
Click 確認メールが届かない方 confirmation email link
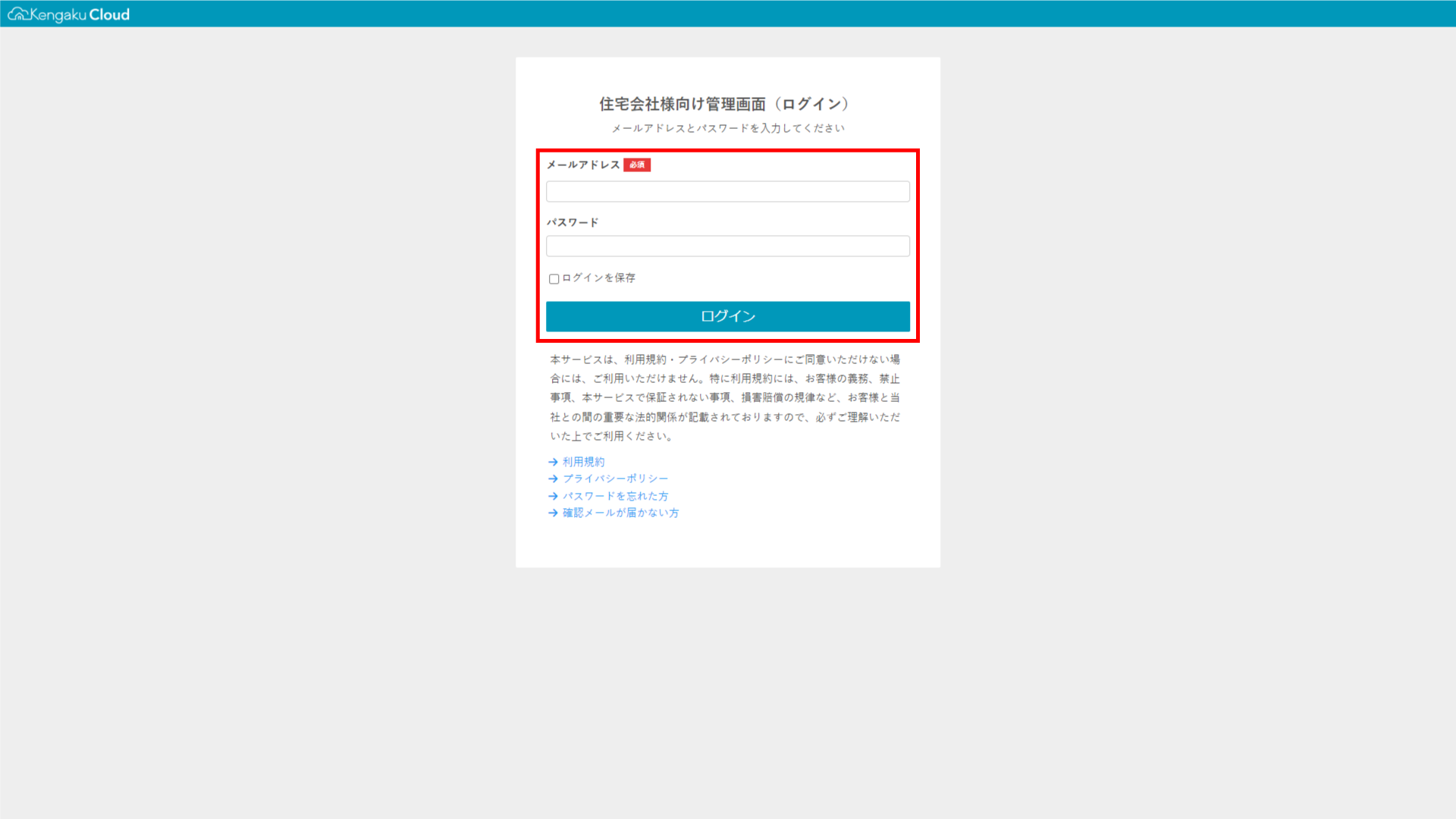pos(621,512)
